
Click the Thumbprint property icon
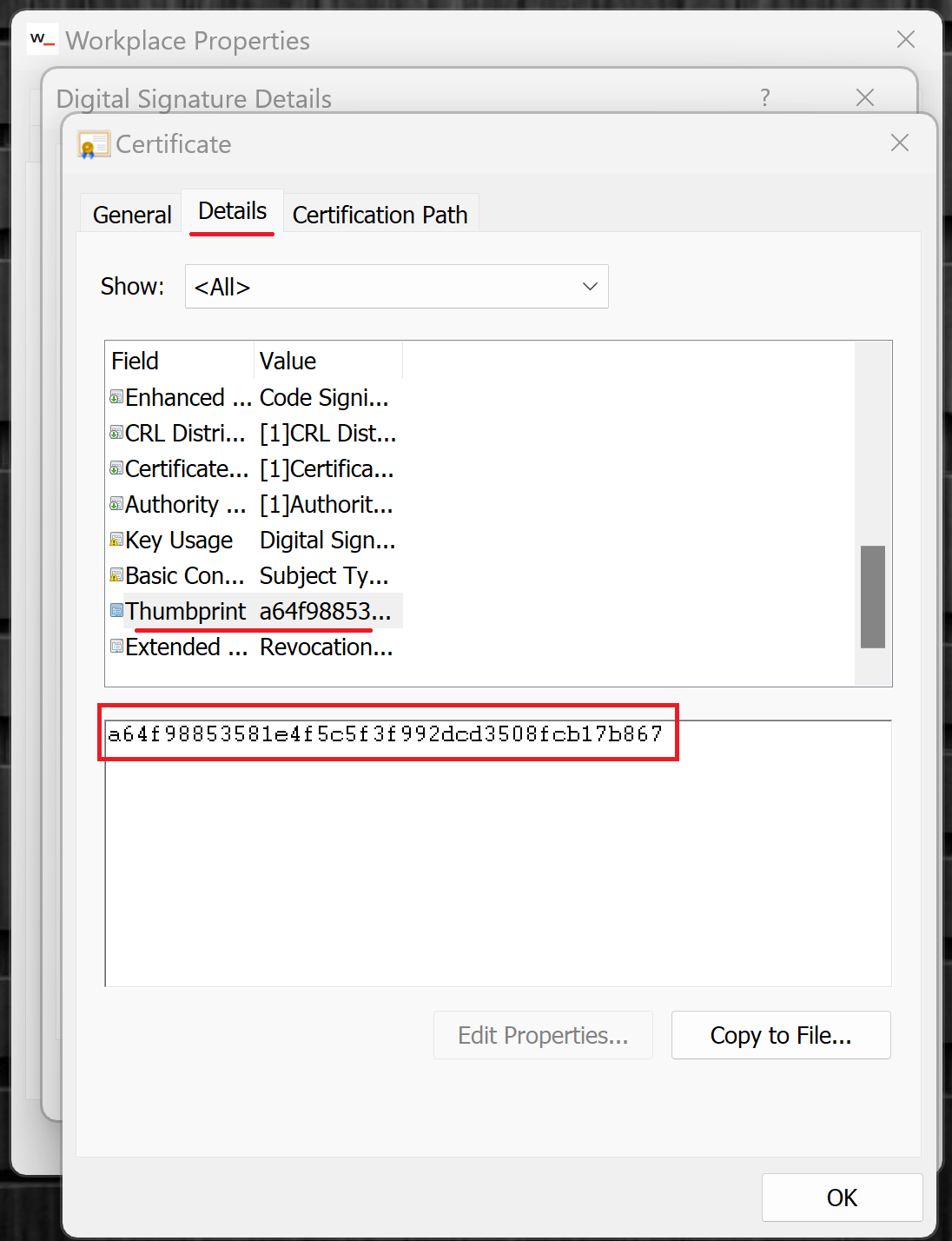116,611
